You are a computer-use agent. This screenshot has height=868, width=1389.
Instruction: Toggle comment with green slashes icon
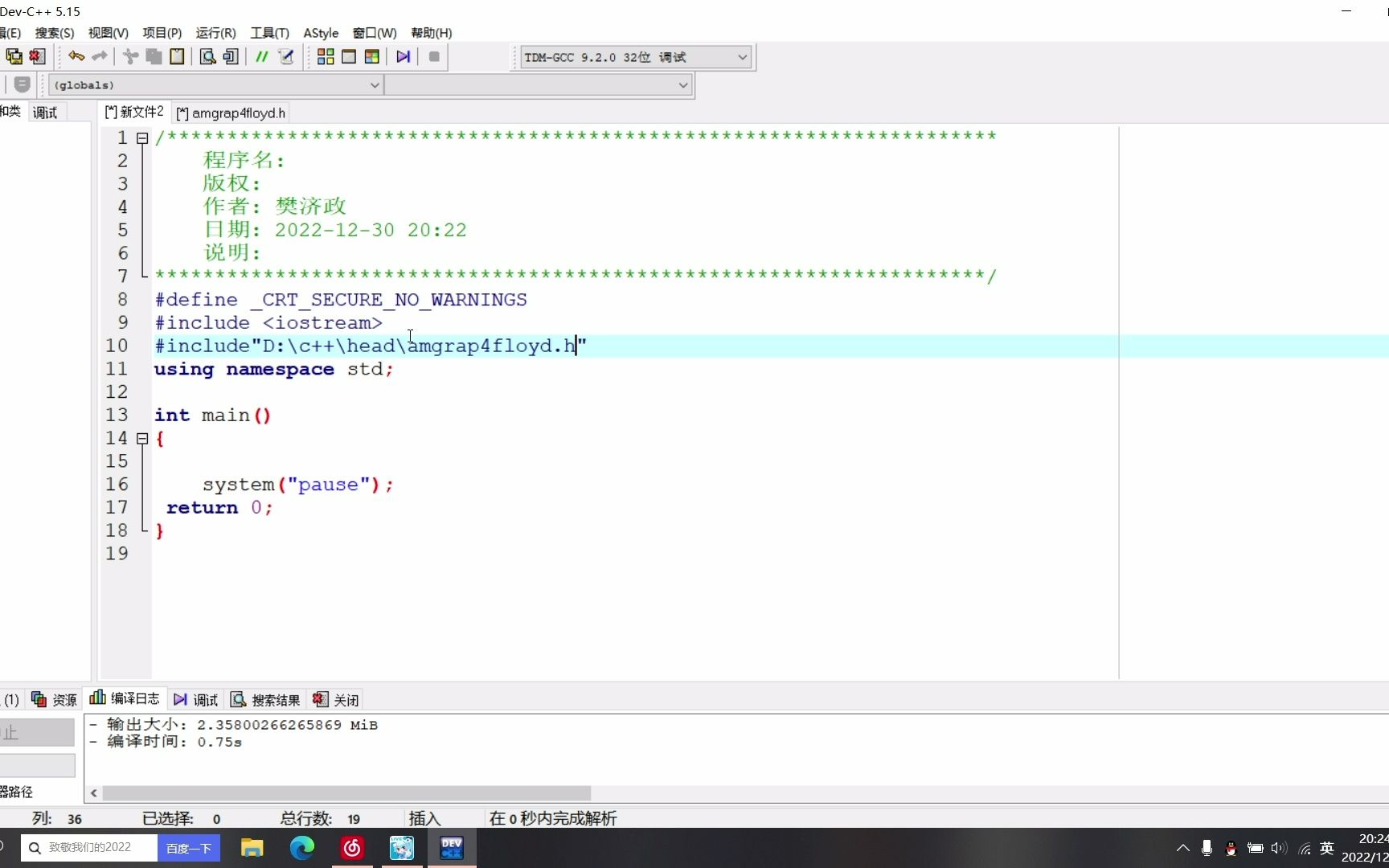coord(262,56)
